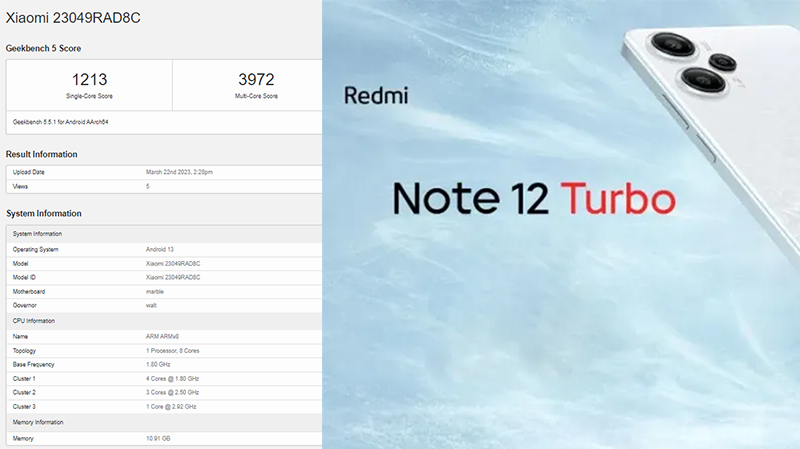Click the Topology label
Screen dimensions: 800x449
[x=24, y=351]
